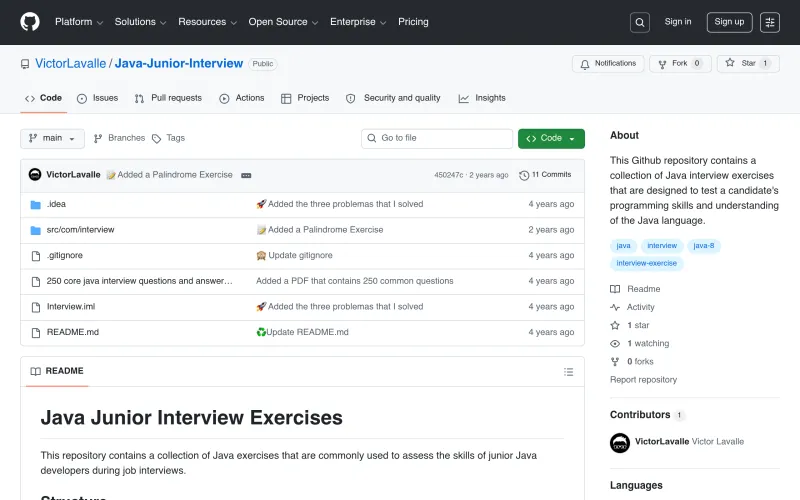Click the interview-exercise topic tag
Screen dimensions: 800x500
[646, 263]
